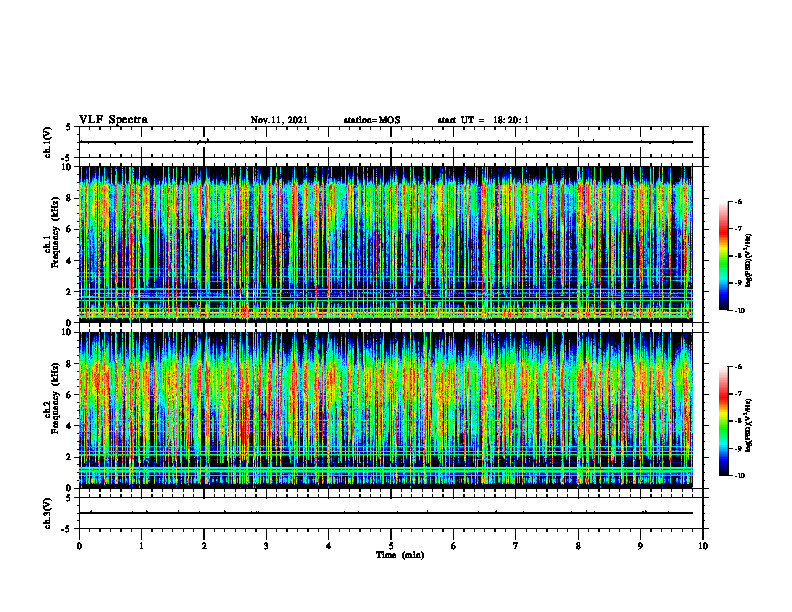Screen dimensions: 792x612
Task: Click the "VLF Spectra" plot title
Action: click(113, 120)
